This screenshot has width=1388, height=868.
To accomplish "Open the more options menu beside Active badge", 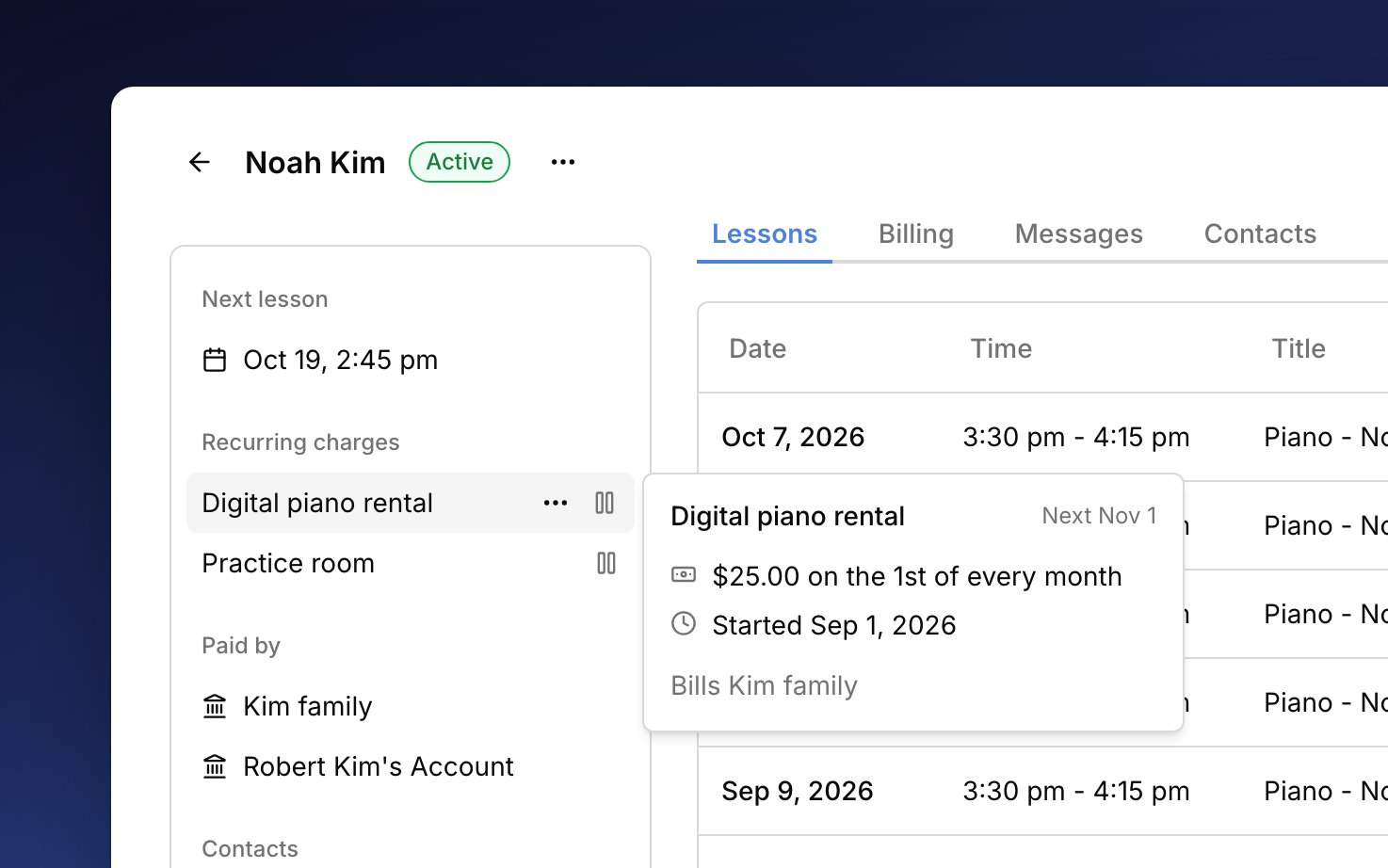I will pos(563,162).
